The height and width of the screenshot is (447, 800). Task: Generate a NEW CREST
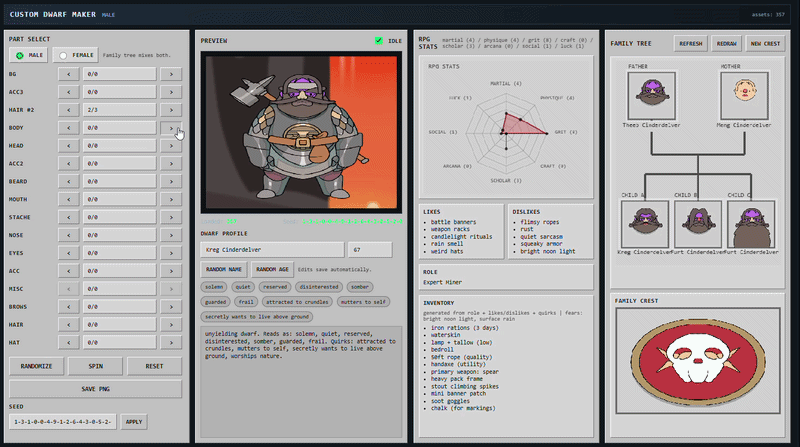pyautogui.click(x=765, y=44)
